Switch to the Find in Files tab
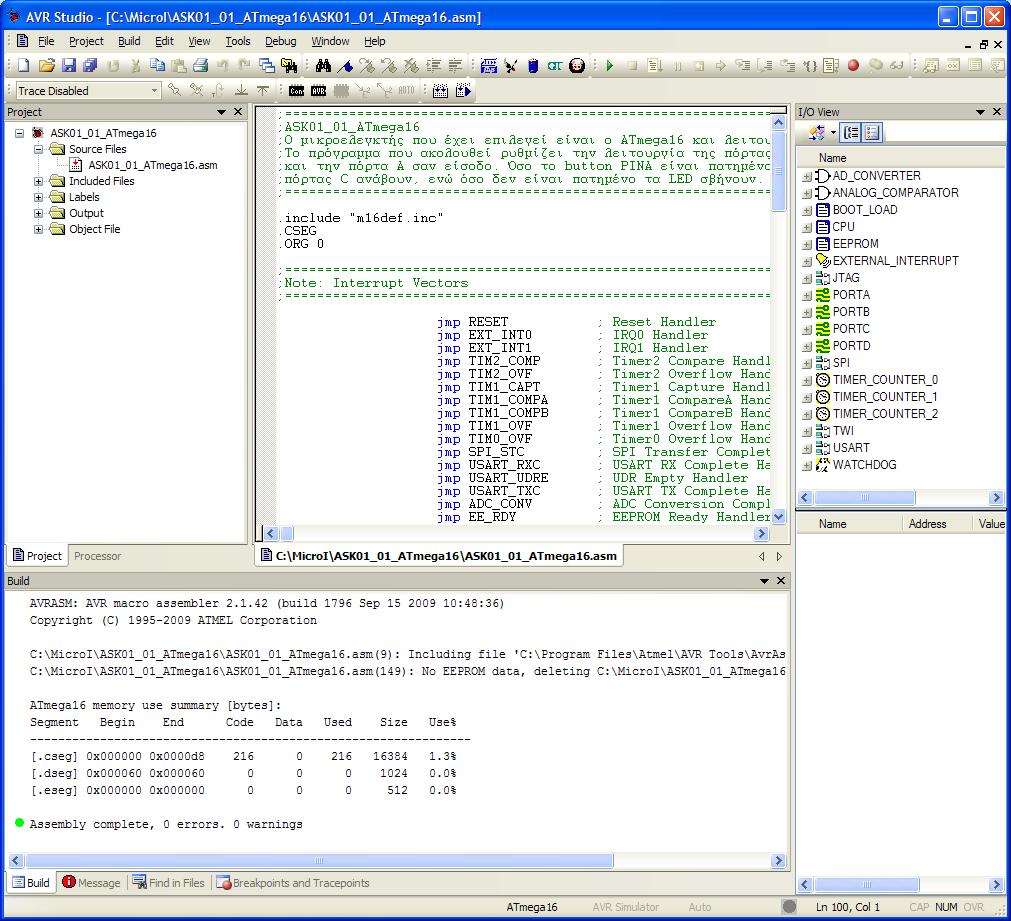The width and height of the screenshot is (1011, 921). [168, 883]
